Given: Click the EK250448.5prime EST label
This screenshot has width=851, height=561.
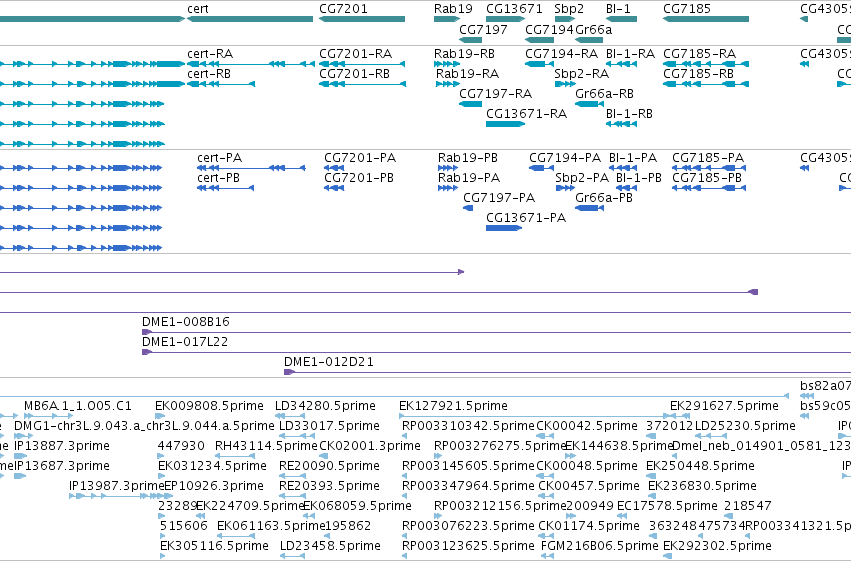Looking at the screenshot, I should coord(700,466).
